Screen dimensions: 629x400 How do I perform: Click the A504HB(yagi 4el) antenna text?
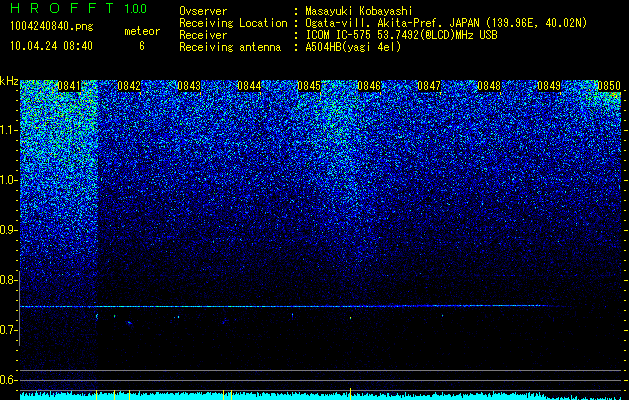(x=353, y=47)
